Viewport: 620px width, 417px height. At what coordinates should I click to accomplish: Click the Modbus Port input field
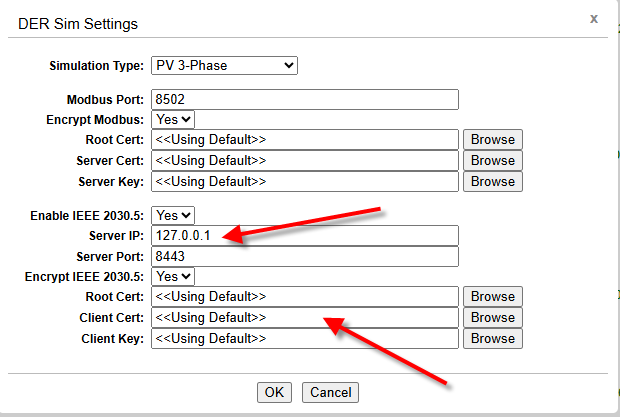[x=305, y=100]
